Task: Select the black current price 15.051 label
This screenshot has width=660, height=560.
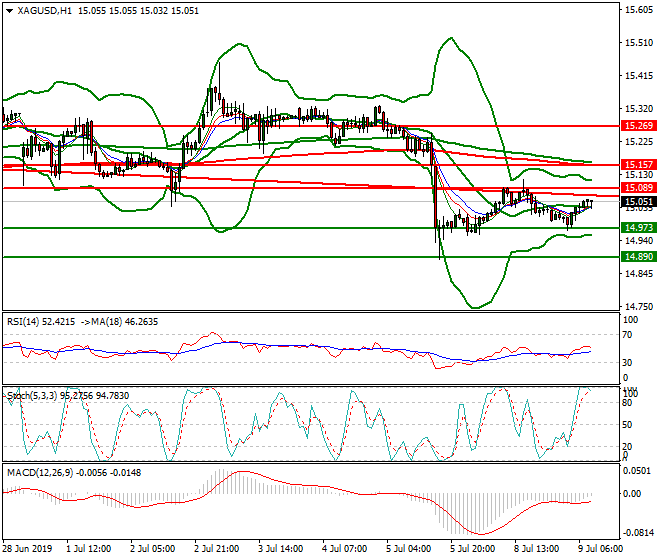Action: (x=638, y=202)
